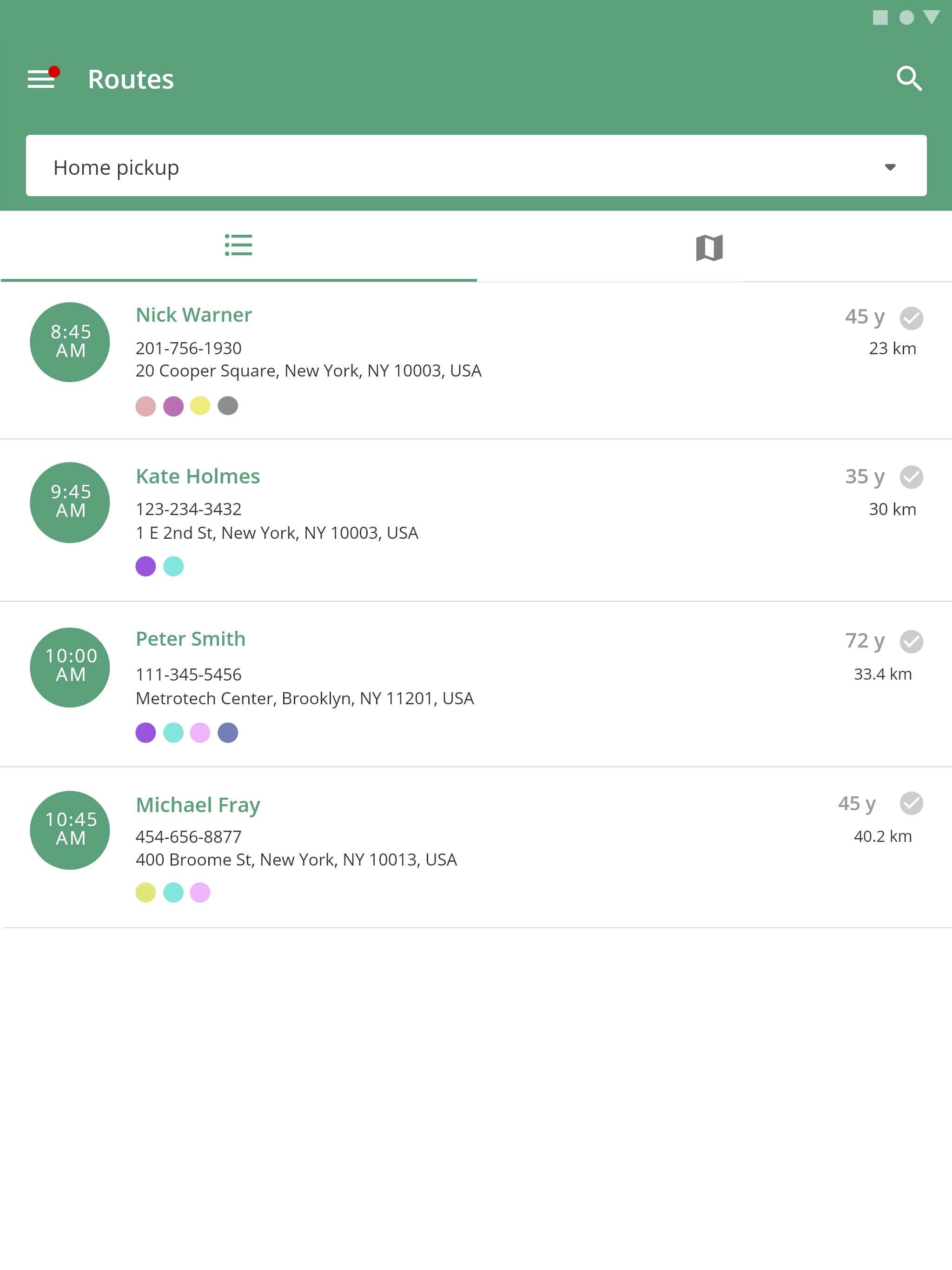
Task: Select address Metrotech Center, Brooklyn
Action: 305,699
